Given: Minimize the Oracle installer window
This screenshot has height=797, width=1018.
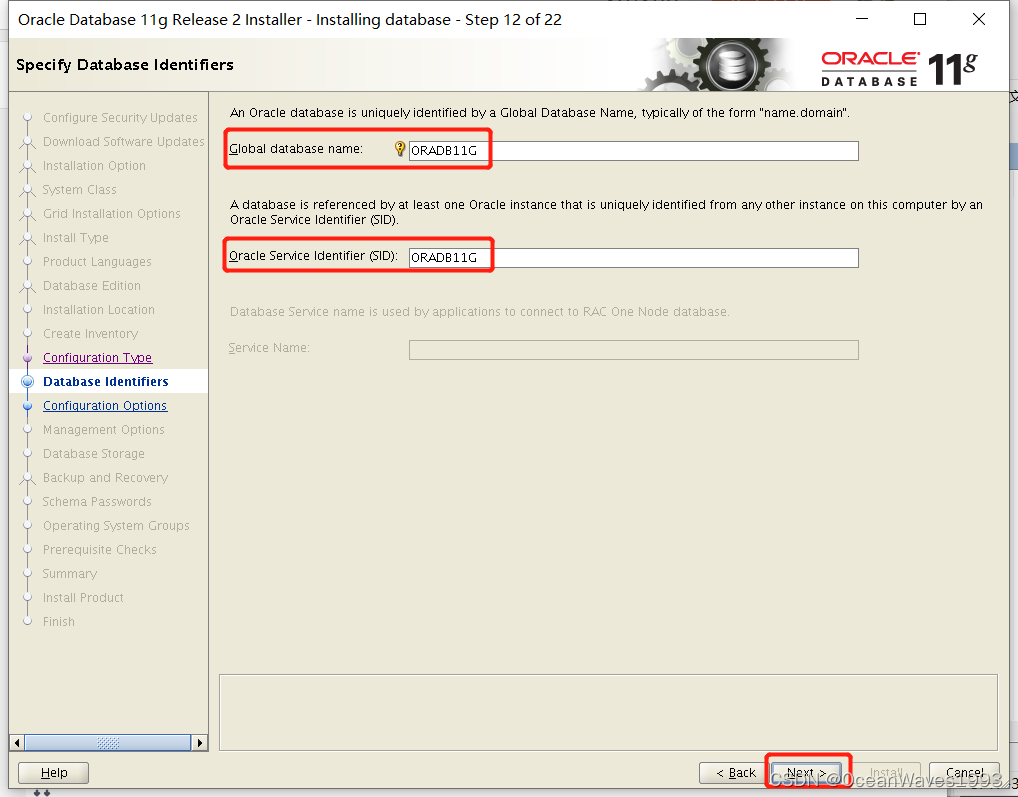Looking at the screenshot, I should (x=862, y=19).
